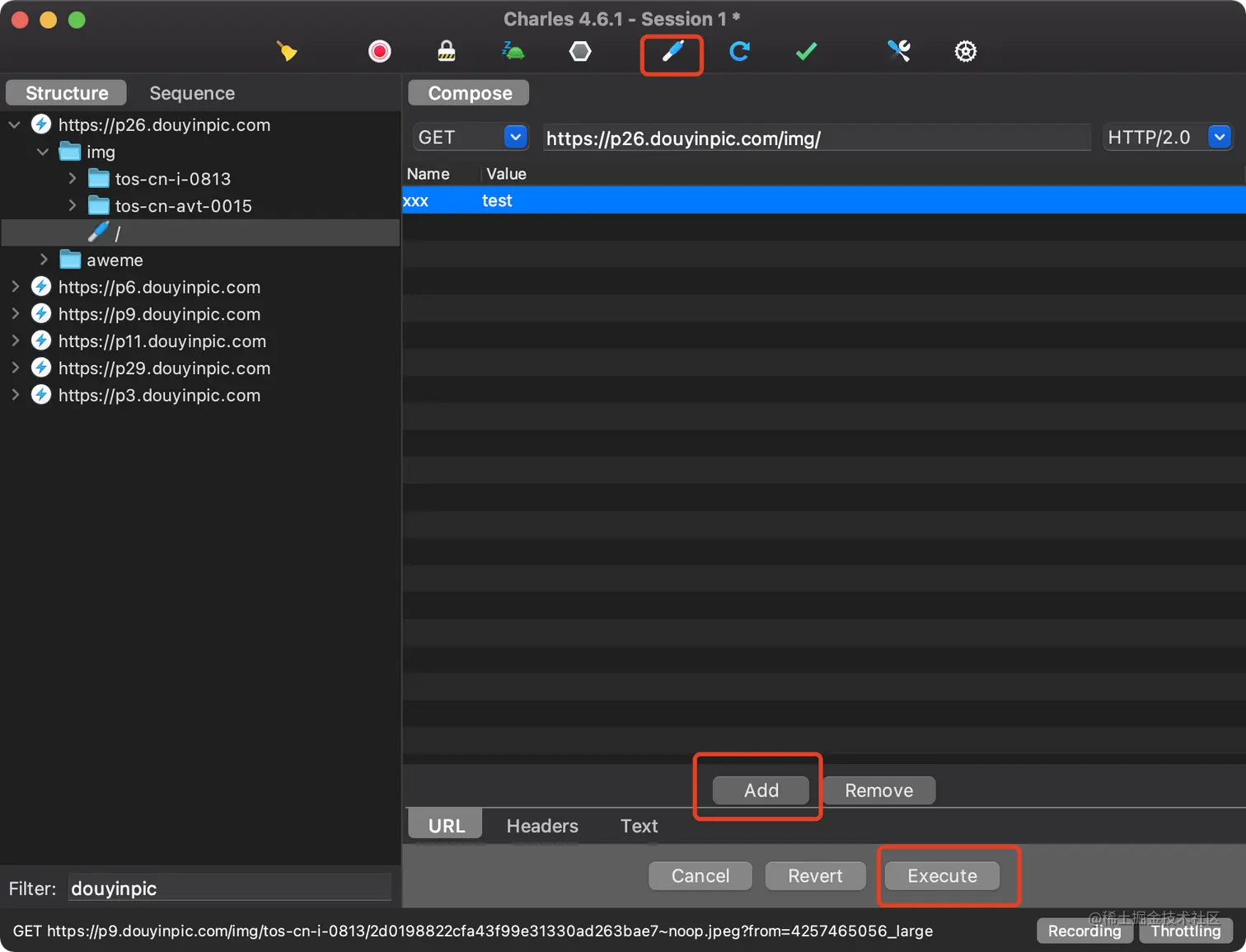Open the Headers tab

[542, 826]
